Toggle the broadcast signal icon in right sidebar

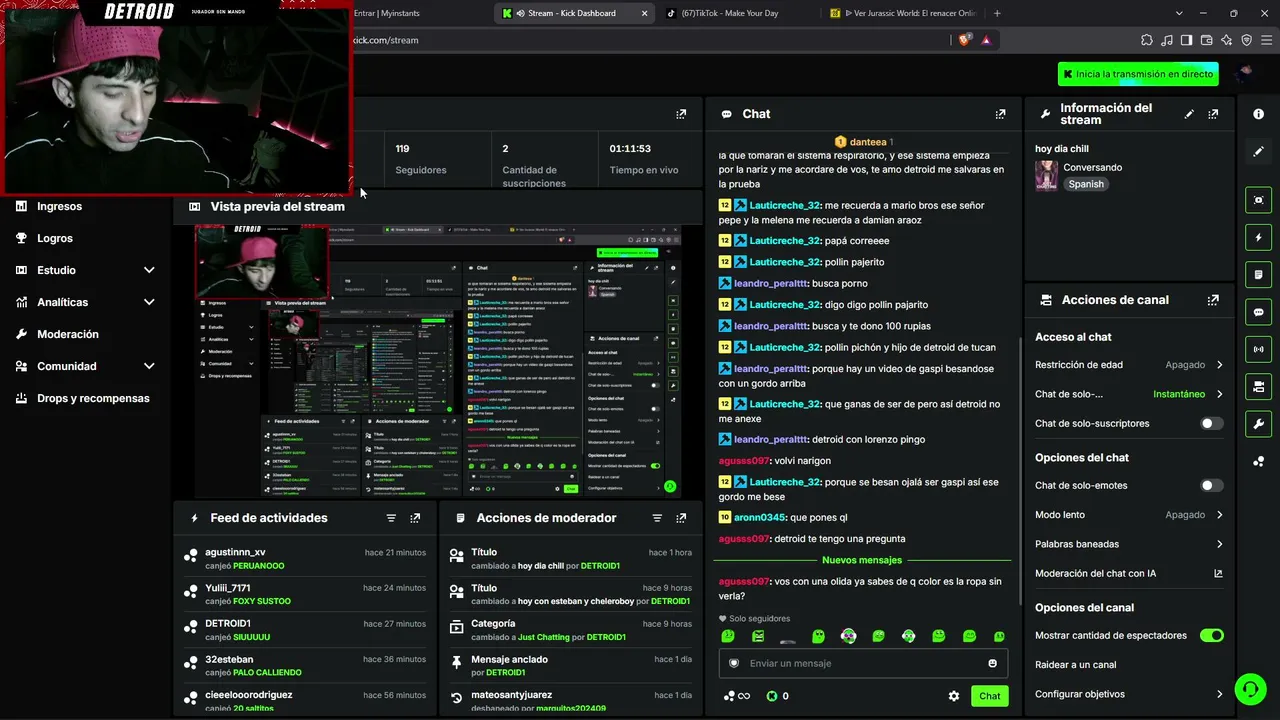click(1258, 349)
